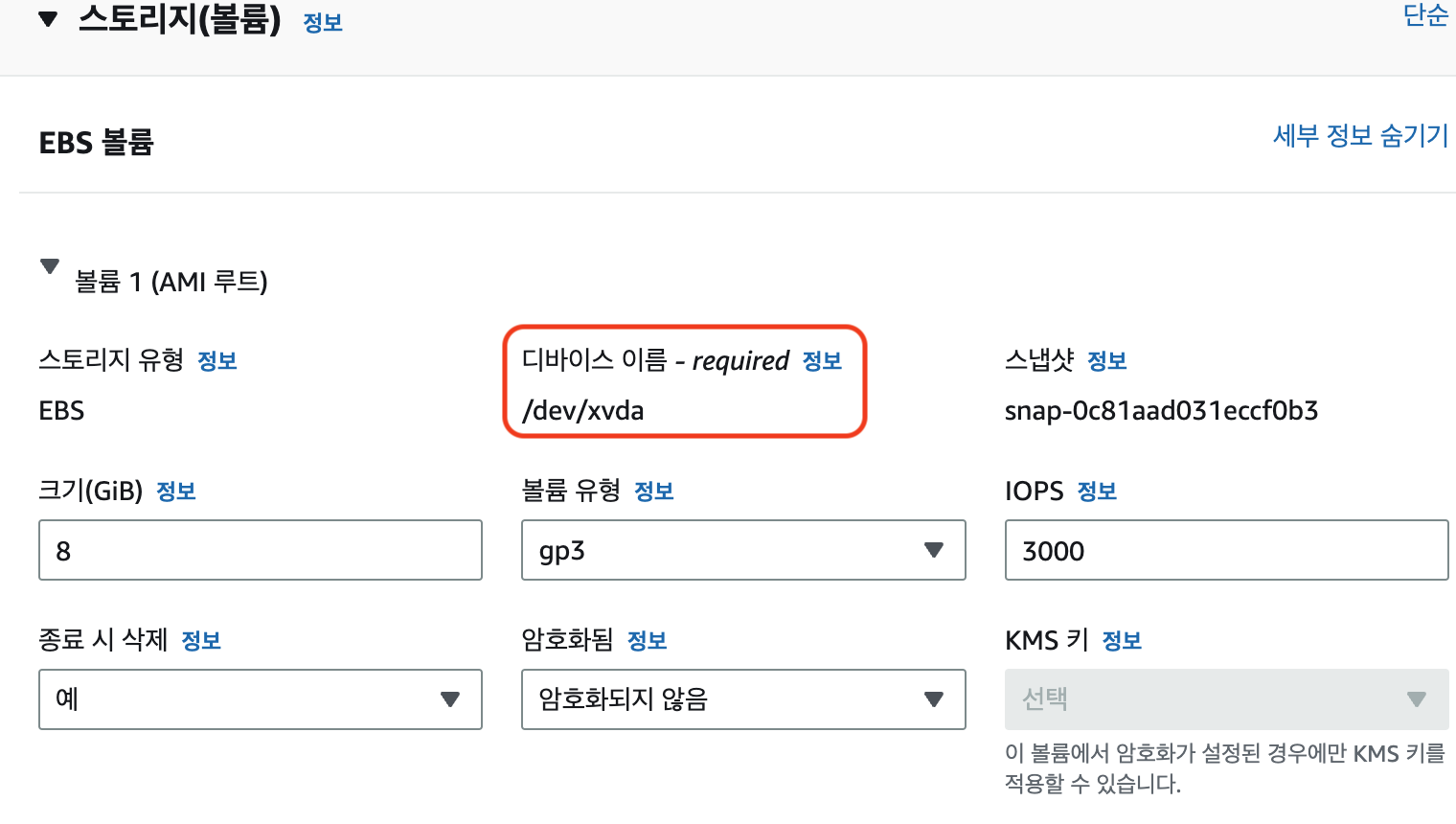Image resolution: width=1456 pixels, height=824 pixels.
Task: Open the 정보 link next to KMS 키
Action: pos(1122,640)
